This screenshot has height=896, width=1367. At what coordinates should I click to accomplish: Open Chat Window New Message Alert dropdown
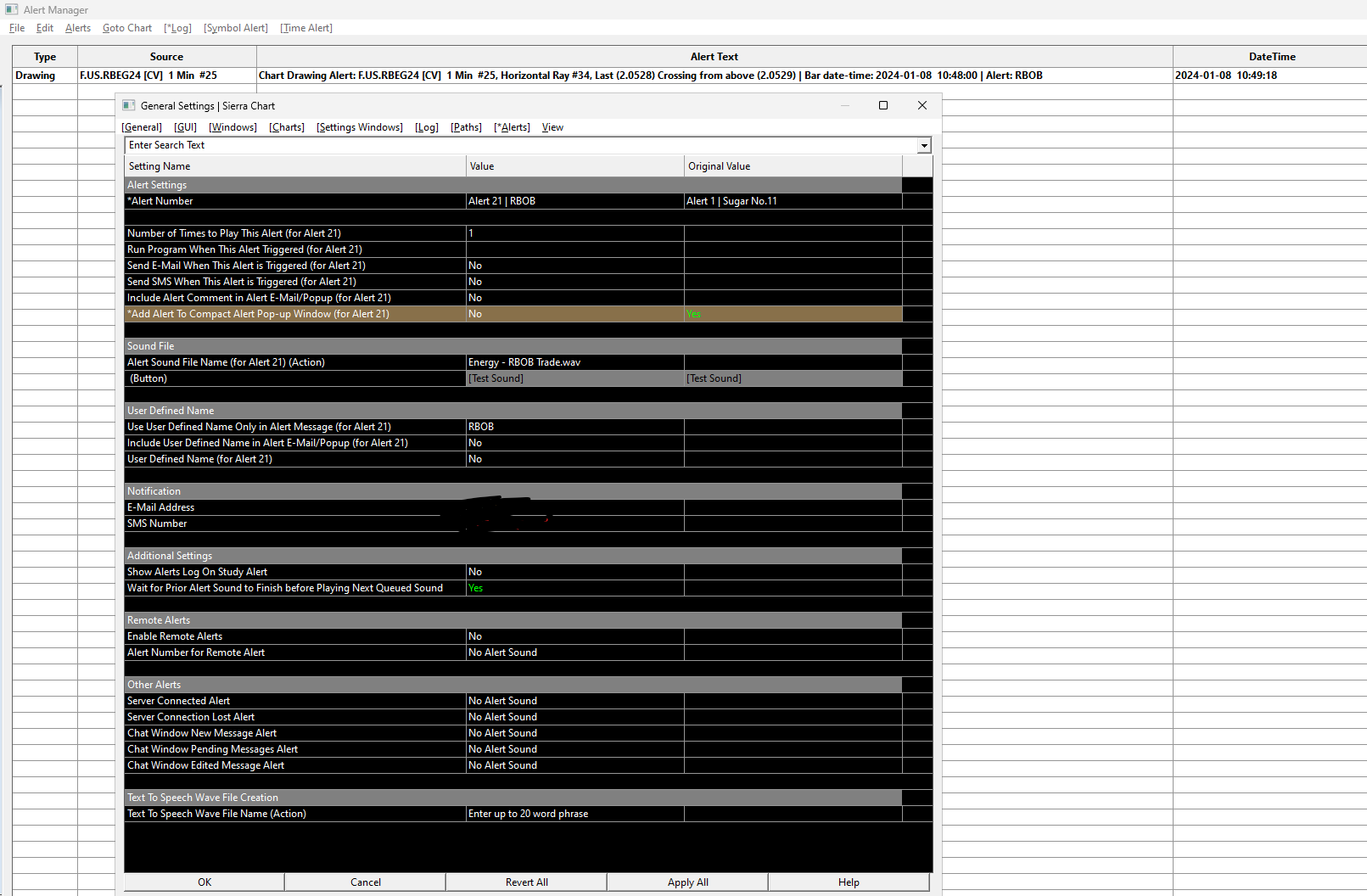pos(574,733)
